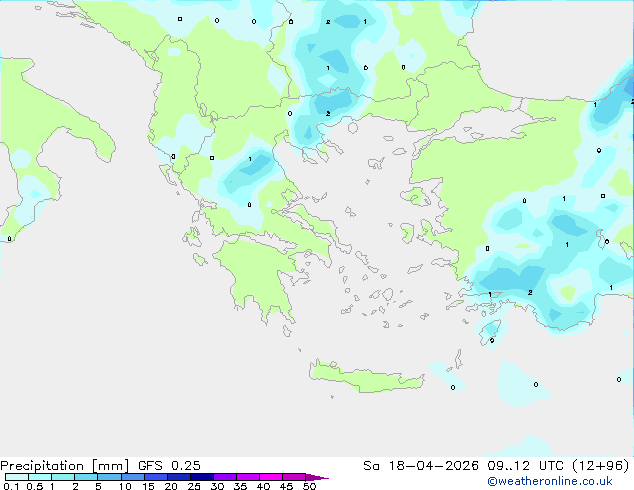Click the island of Crete on map
The image size is (634, 490).
[x=366, y=378]
